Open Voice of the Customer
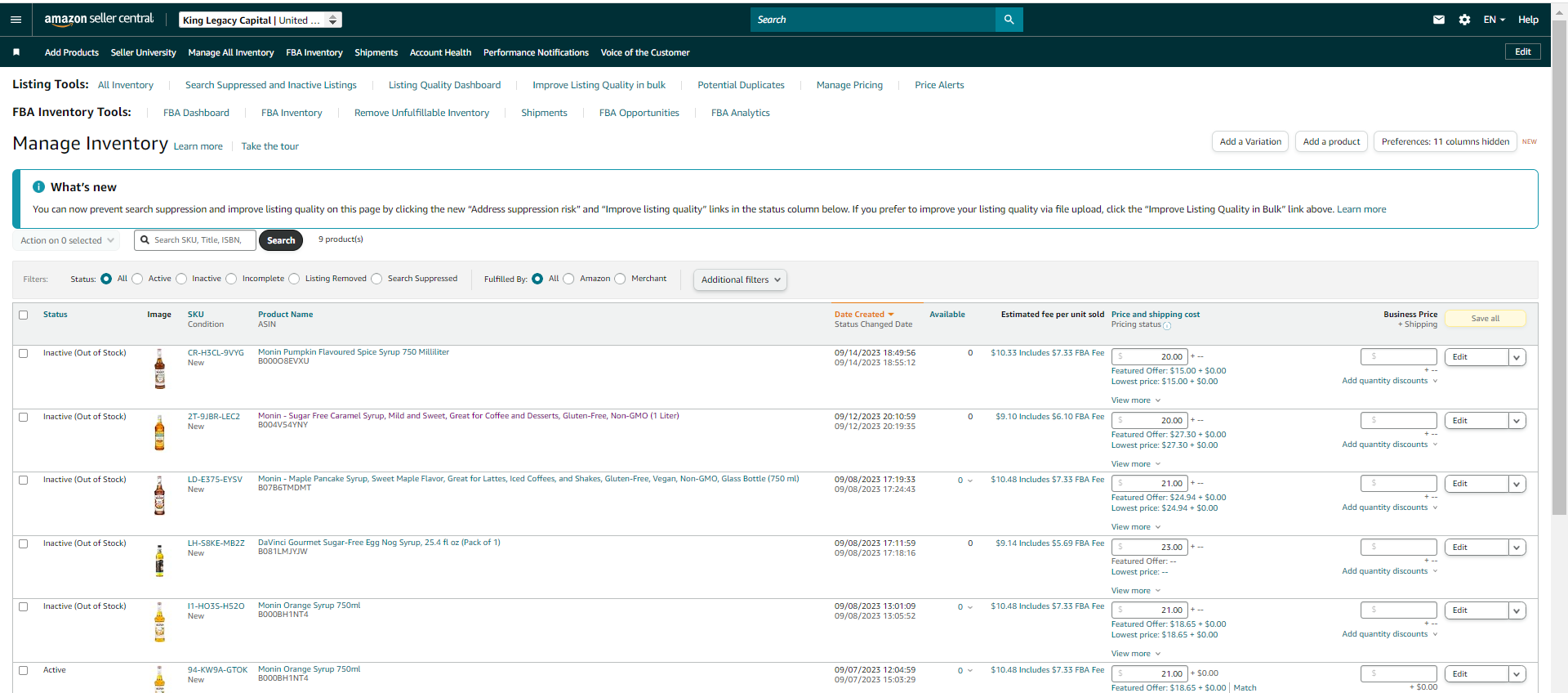The image size is (1568, 693). [645, 52]
